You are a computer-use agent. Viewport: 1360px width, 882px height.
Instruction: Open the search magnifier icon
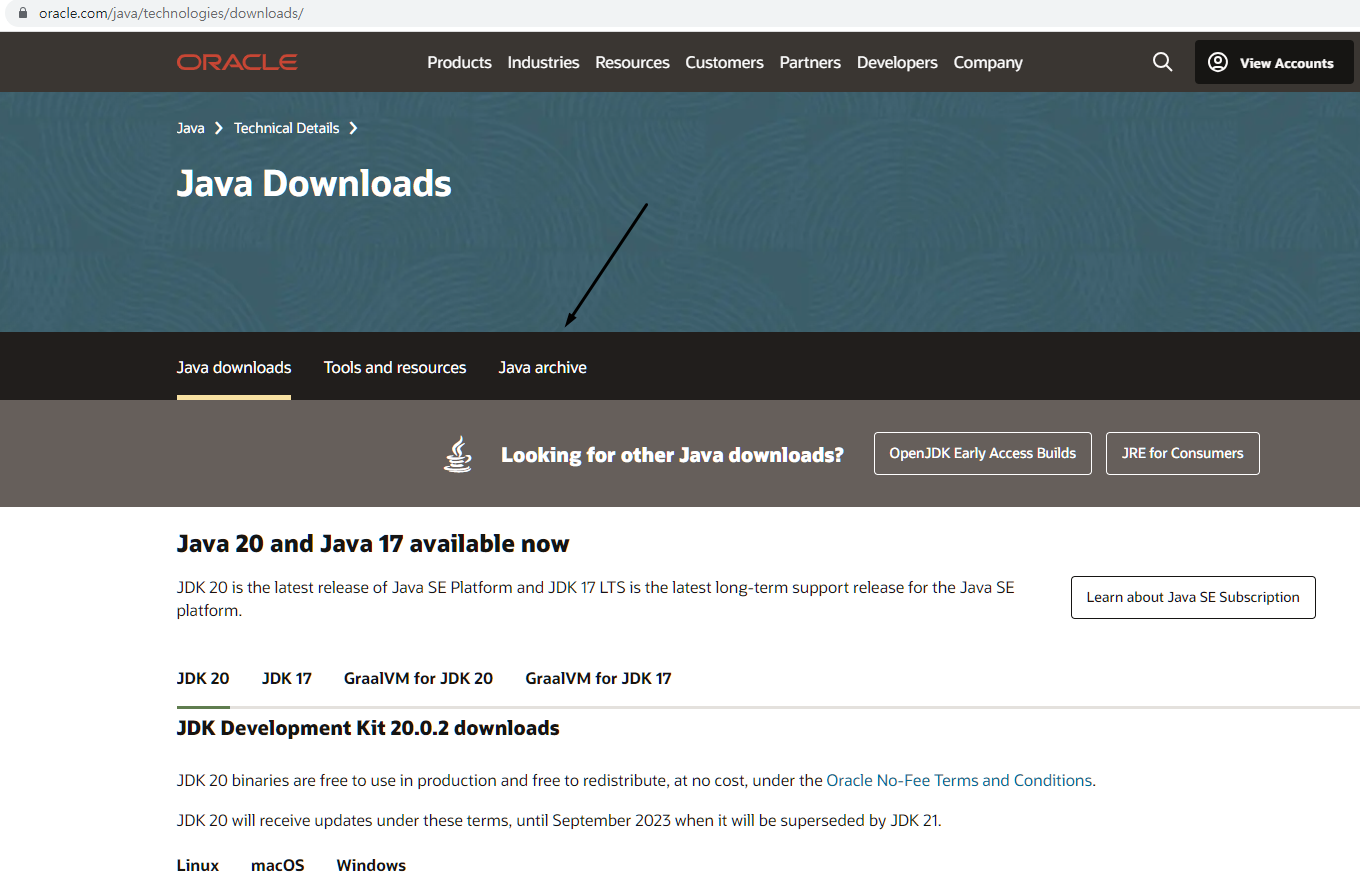[1162, 62]
